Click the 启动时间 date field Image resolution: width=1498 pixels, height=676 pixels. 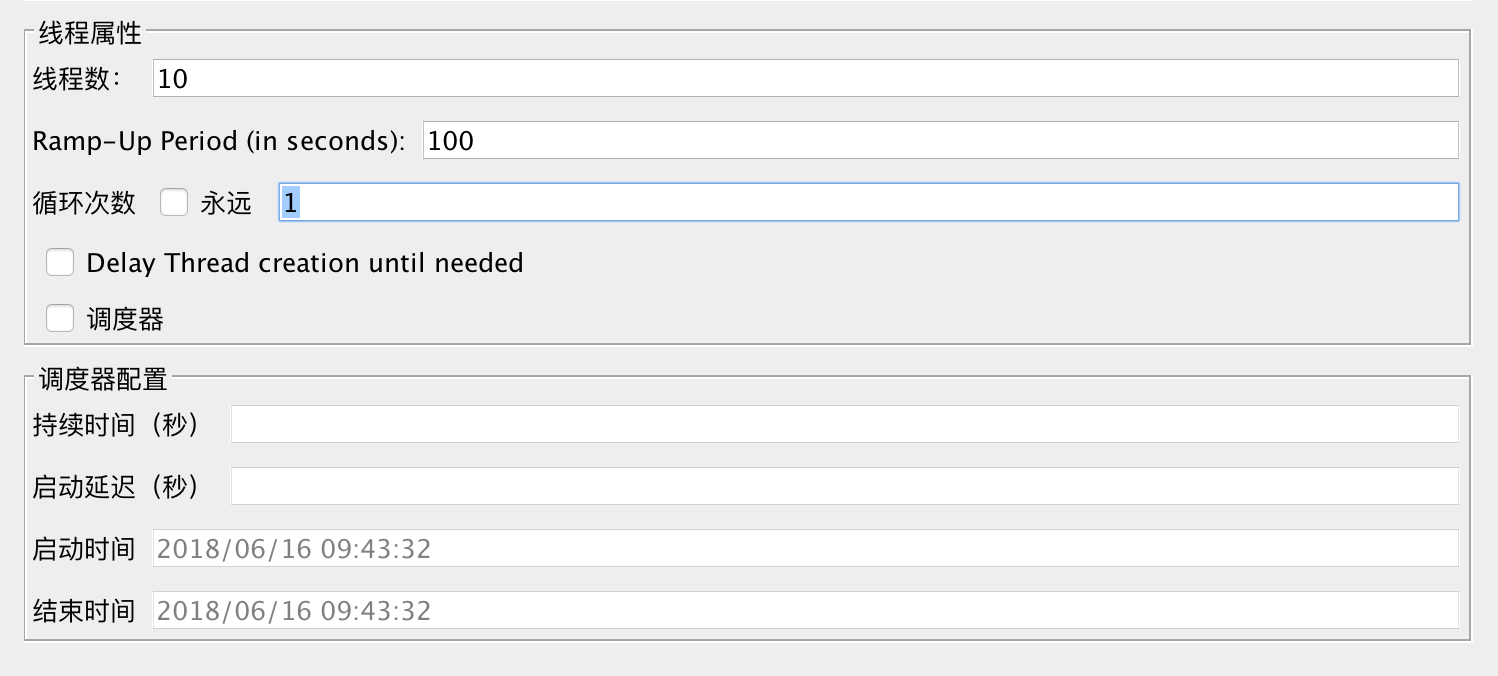tap(805, 549)
